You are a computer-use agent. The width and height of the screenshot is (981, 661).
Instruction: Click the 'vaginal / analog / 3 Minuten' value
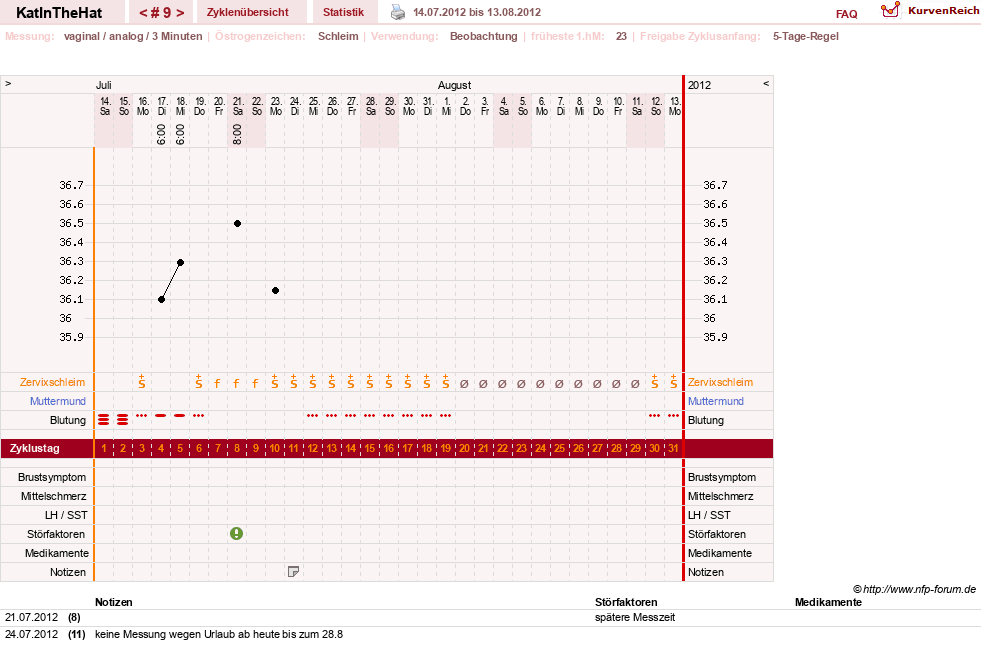point(133,36)
